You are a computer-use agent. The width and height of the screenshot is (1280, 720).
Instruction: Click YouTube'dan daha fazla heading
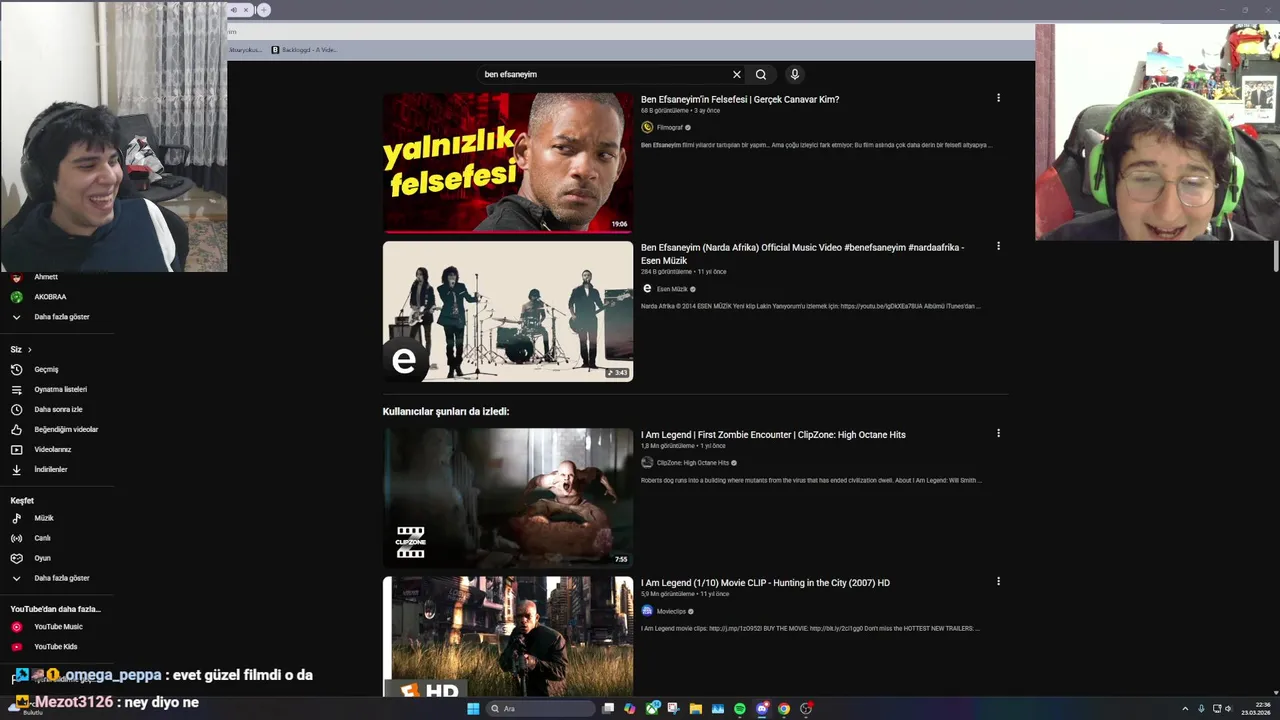pos(56,609)
